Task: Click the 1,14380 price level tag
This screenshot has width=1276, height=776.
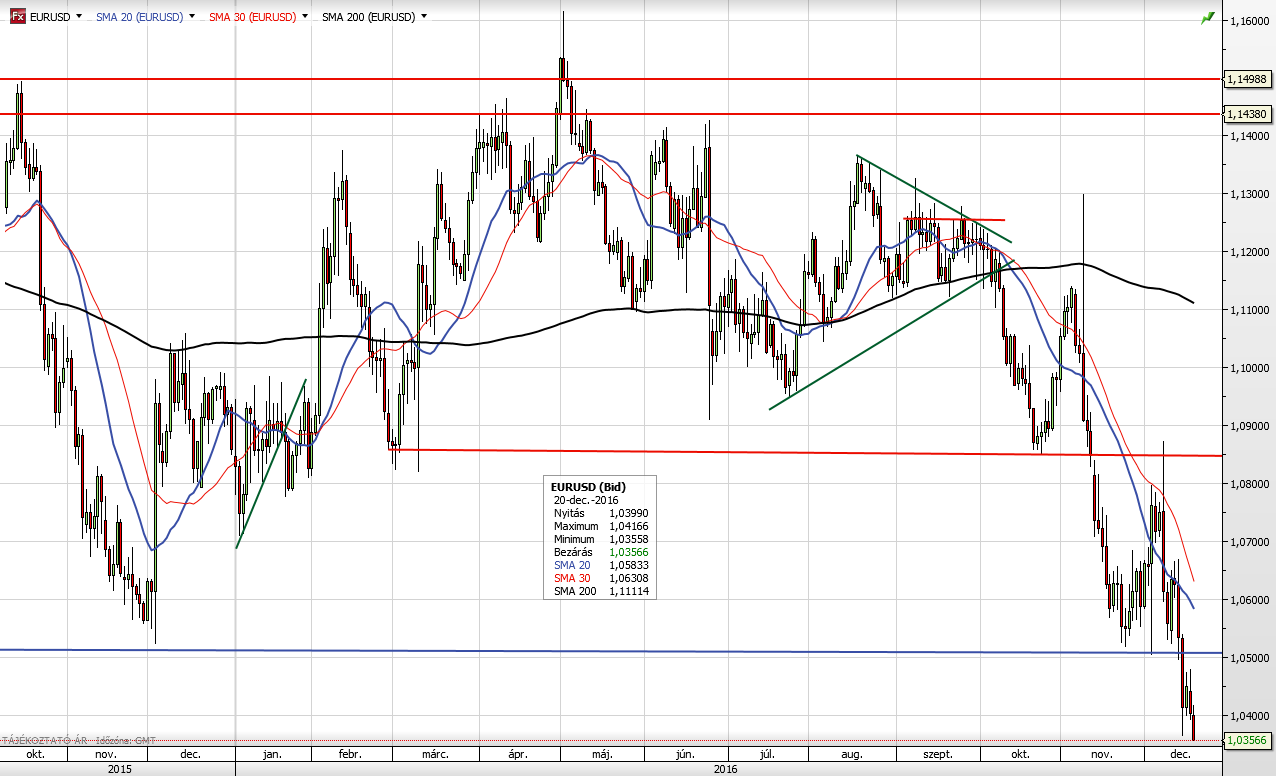Action: point(1249,114)
